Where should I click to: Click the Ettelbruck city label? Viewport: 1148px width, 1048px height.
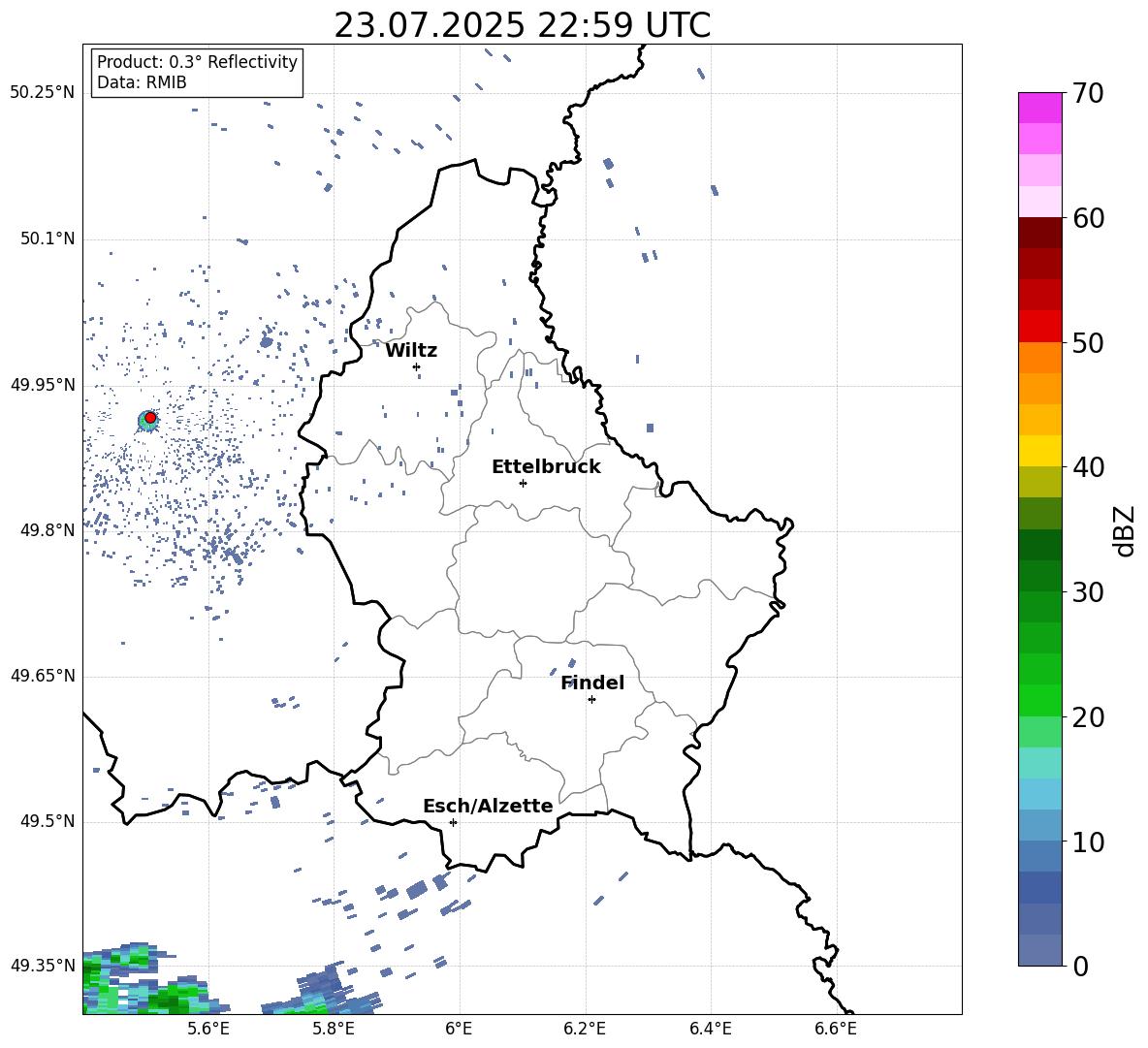[x=546, y=467]
